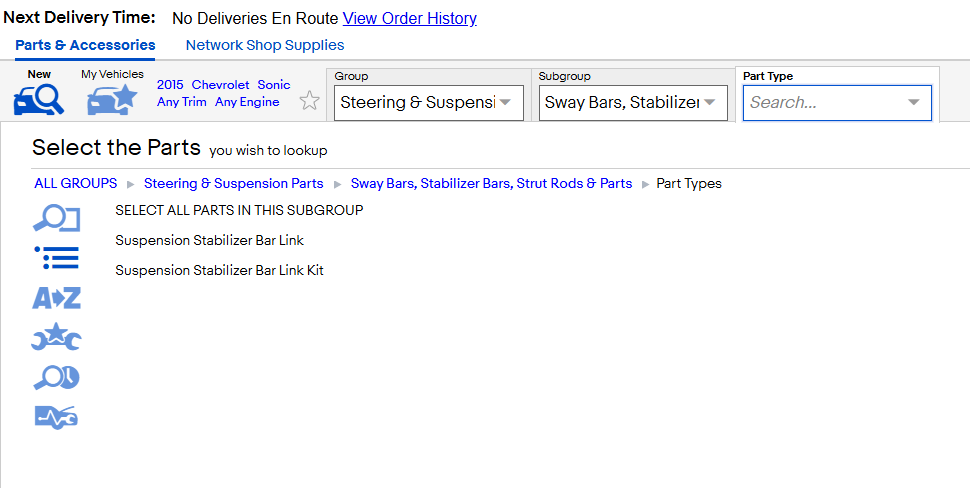This screenshot has height=488, width=970.
Task: Select the A-to-Z sidebar icon
Action: point(56,298)
